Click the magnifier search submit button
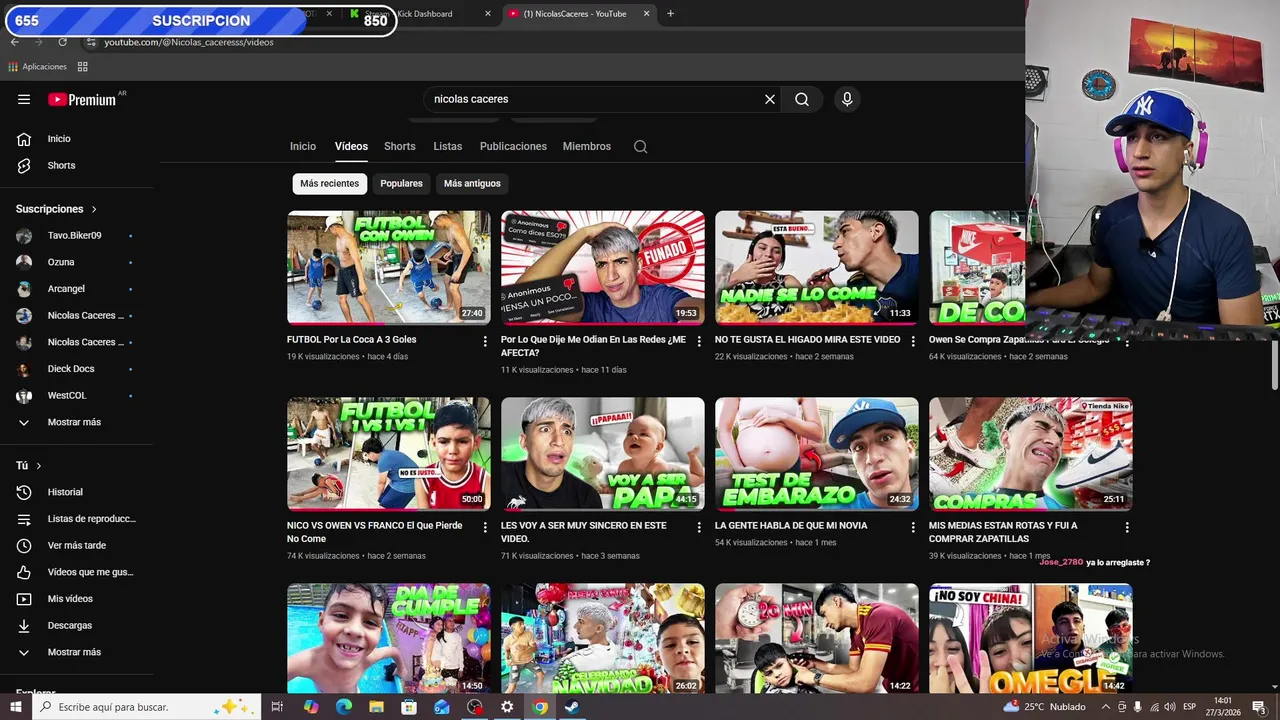The image size is (1280, 720). click(802, 99)
